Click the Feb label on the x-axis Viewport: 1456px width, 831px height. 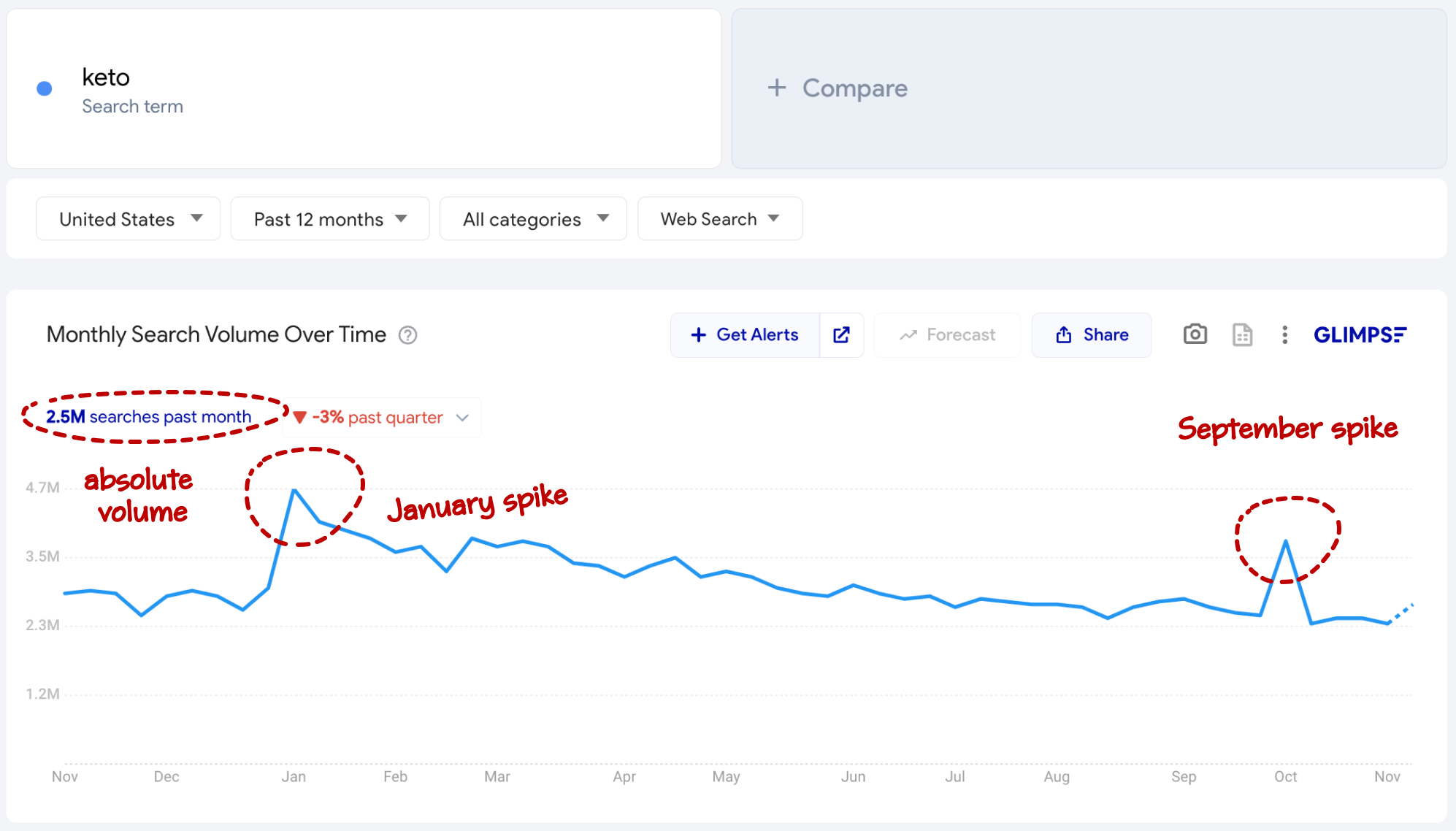[395, 777]
